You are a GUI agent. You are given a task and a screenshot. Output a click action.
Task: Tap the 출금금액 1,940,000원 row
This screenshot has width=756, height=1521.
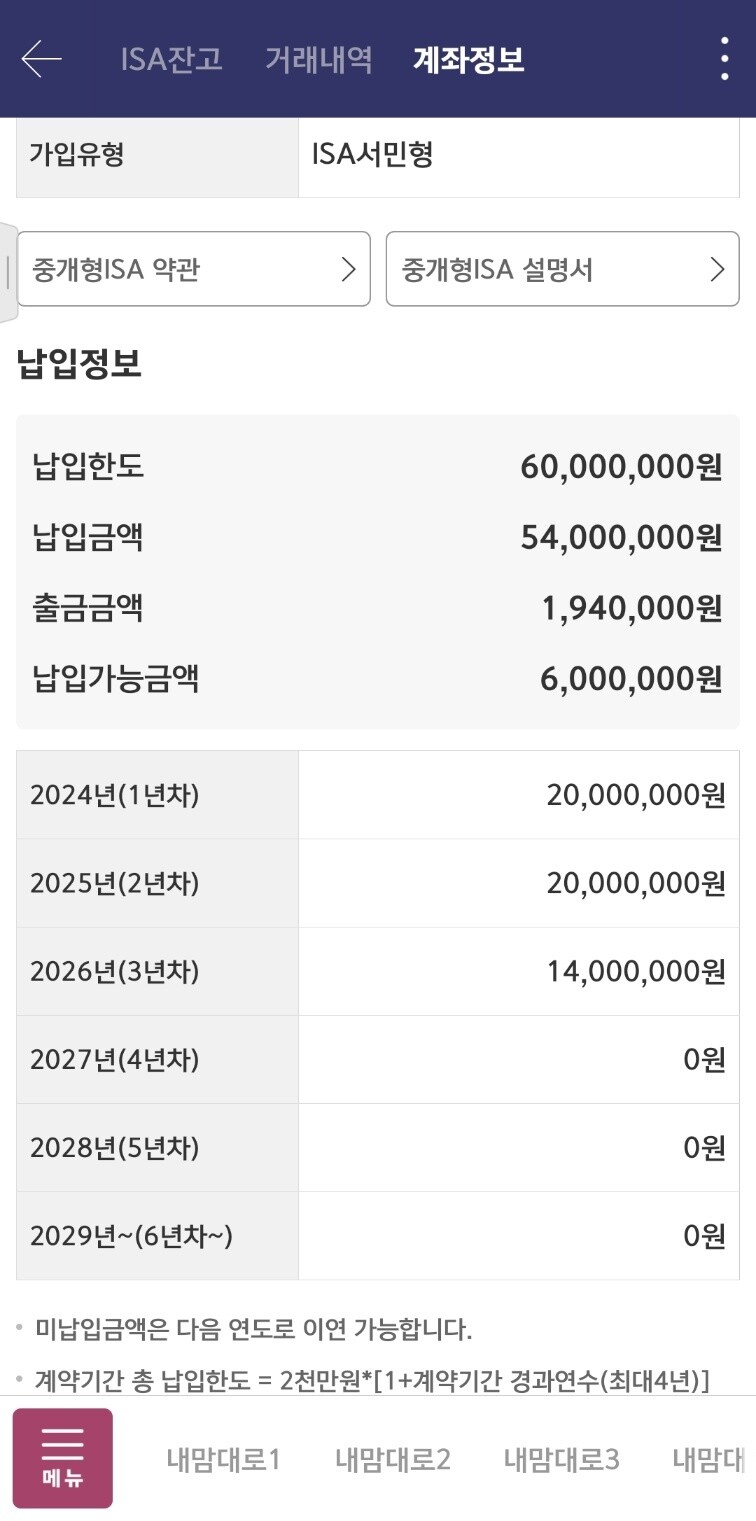click(x=378, y=608)
